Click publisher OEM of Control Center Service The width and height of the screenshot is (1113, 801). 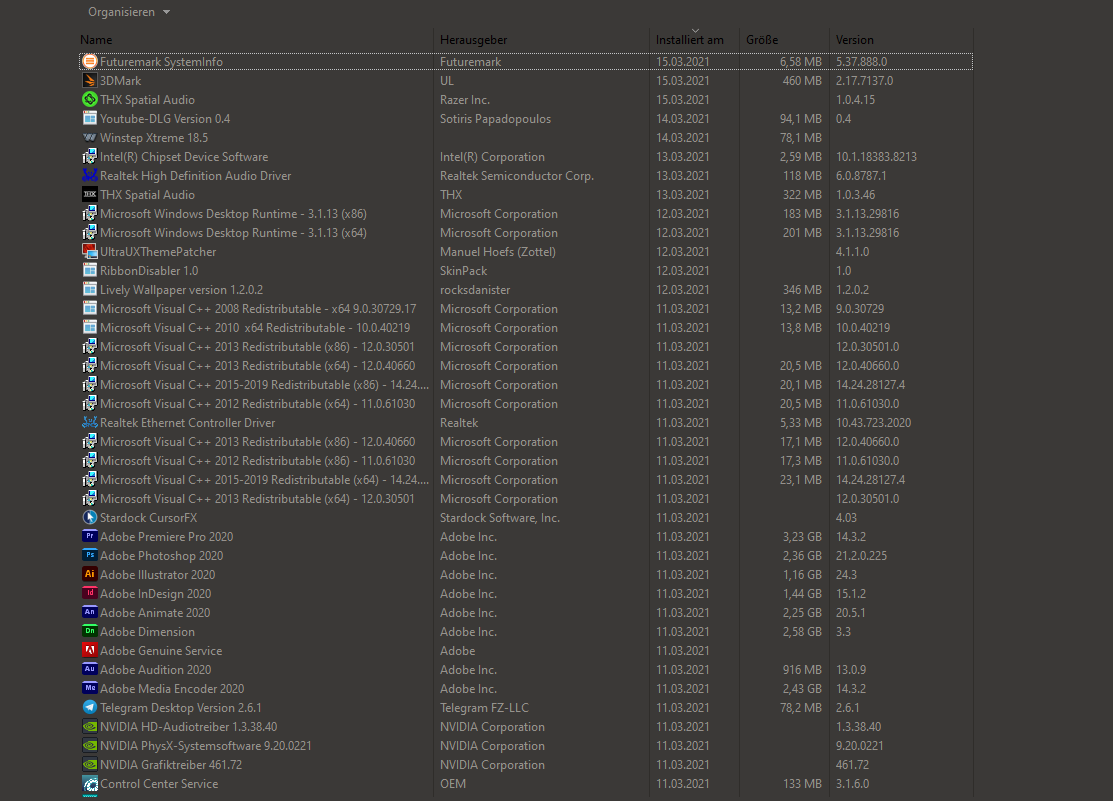[x=453, y=784]
